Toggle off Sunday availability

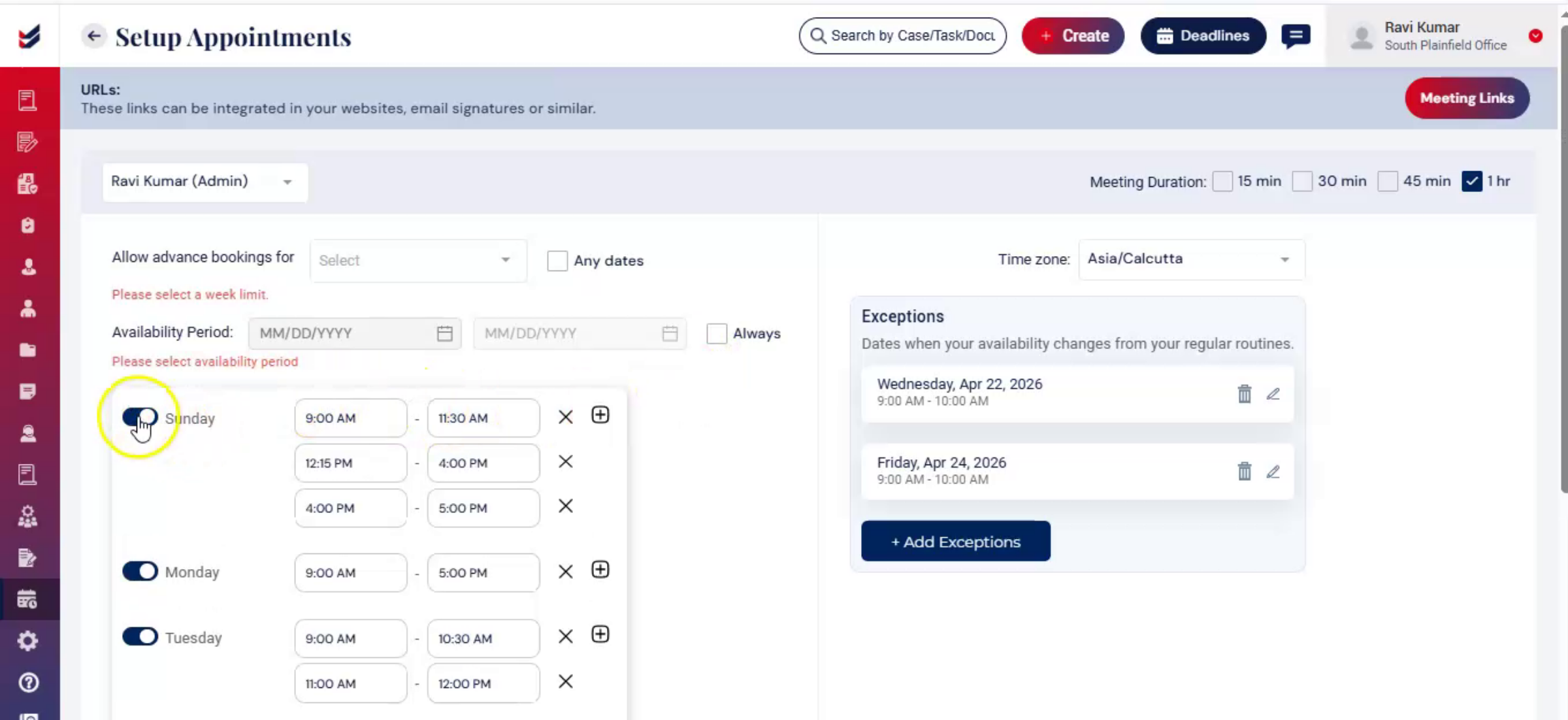pyautogui.click(x=140, y=417)
